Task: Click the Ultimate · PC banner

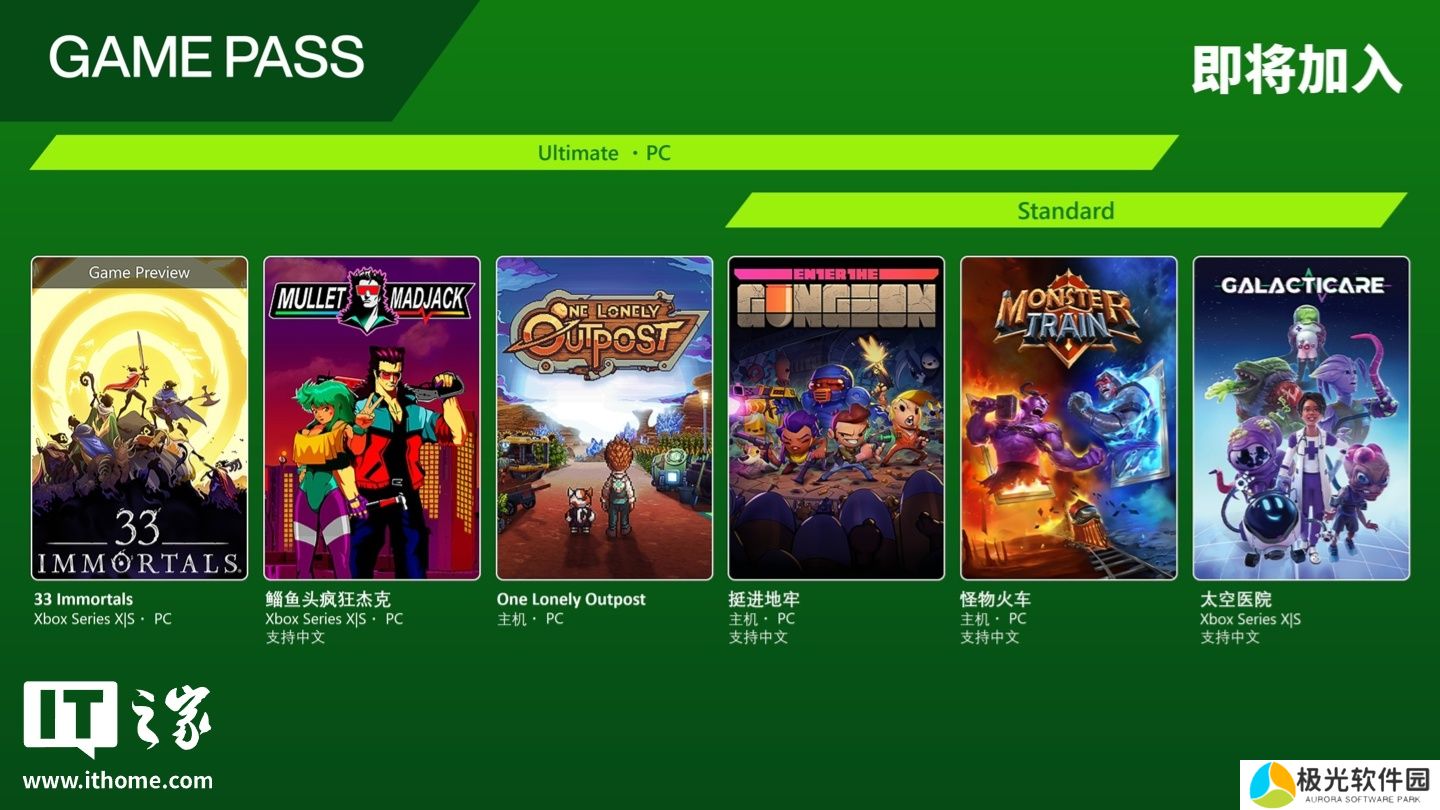Action: (x=604, y=153)
